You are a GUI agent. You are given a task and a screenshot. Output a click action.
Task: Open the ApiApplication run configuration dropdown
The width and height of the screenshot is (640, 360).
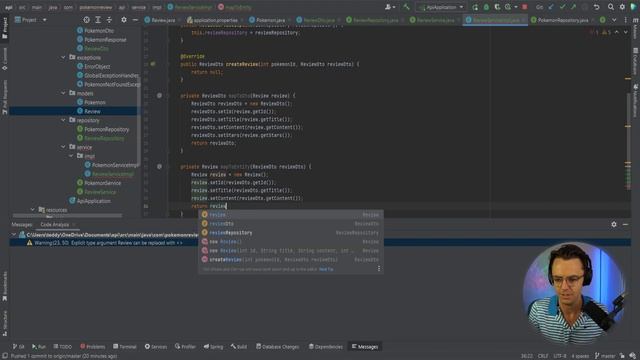441,7
